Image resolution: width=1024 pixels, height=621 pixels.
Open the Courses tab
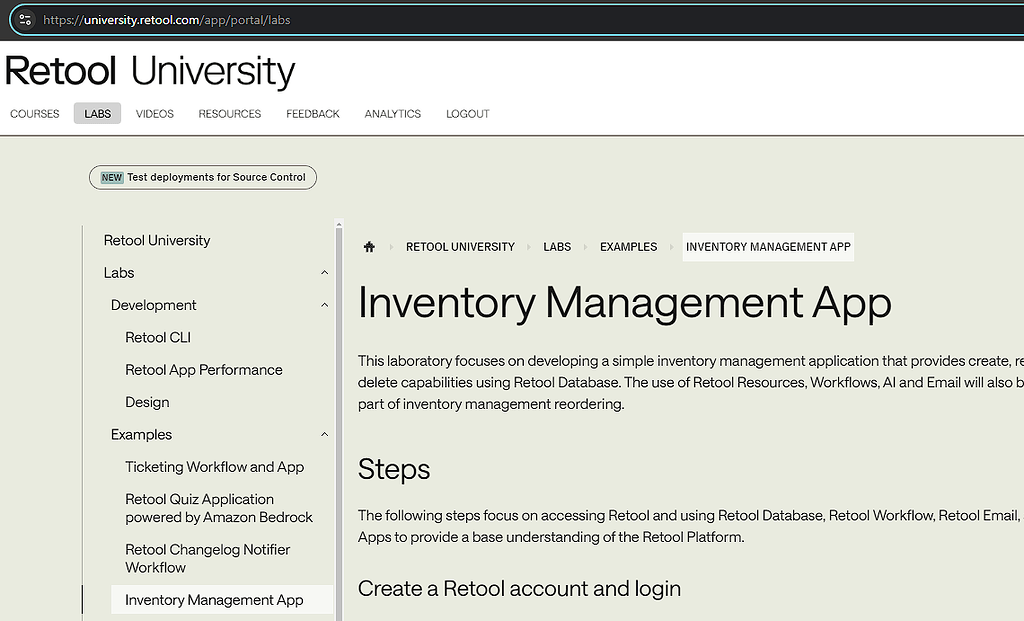(x=35, y=114)
